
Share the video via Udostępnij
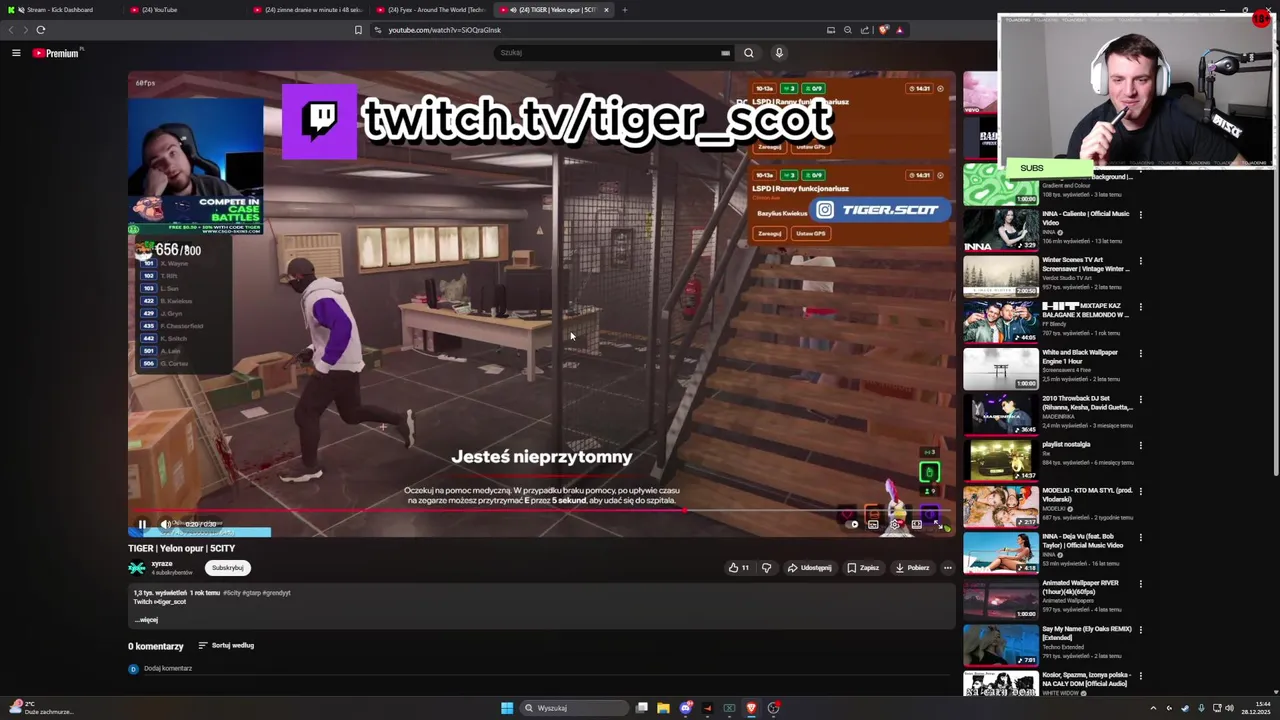point(809,568)
